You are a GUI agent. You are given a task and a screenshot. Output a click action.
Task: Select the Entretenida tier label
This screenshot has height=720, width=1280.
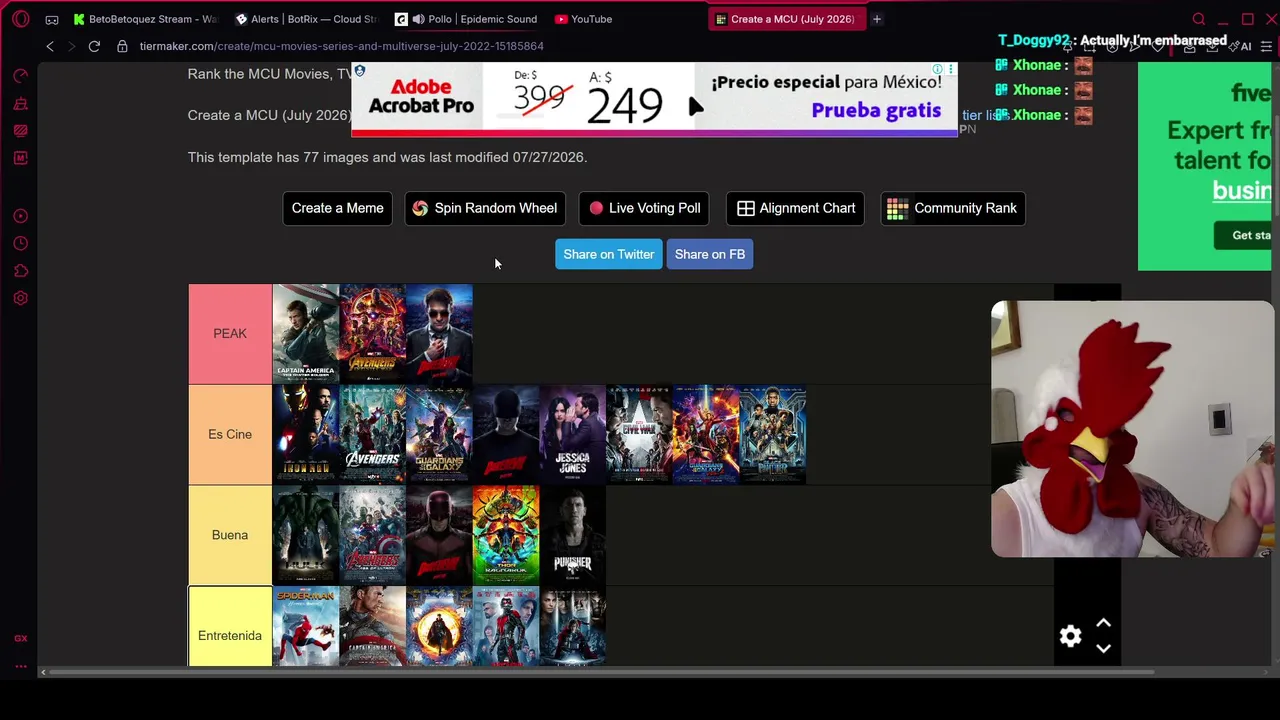[x=230, y=627]
